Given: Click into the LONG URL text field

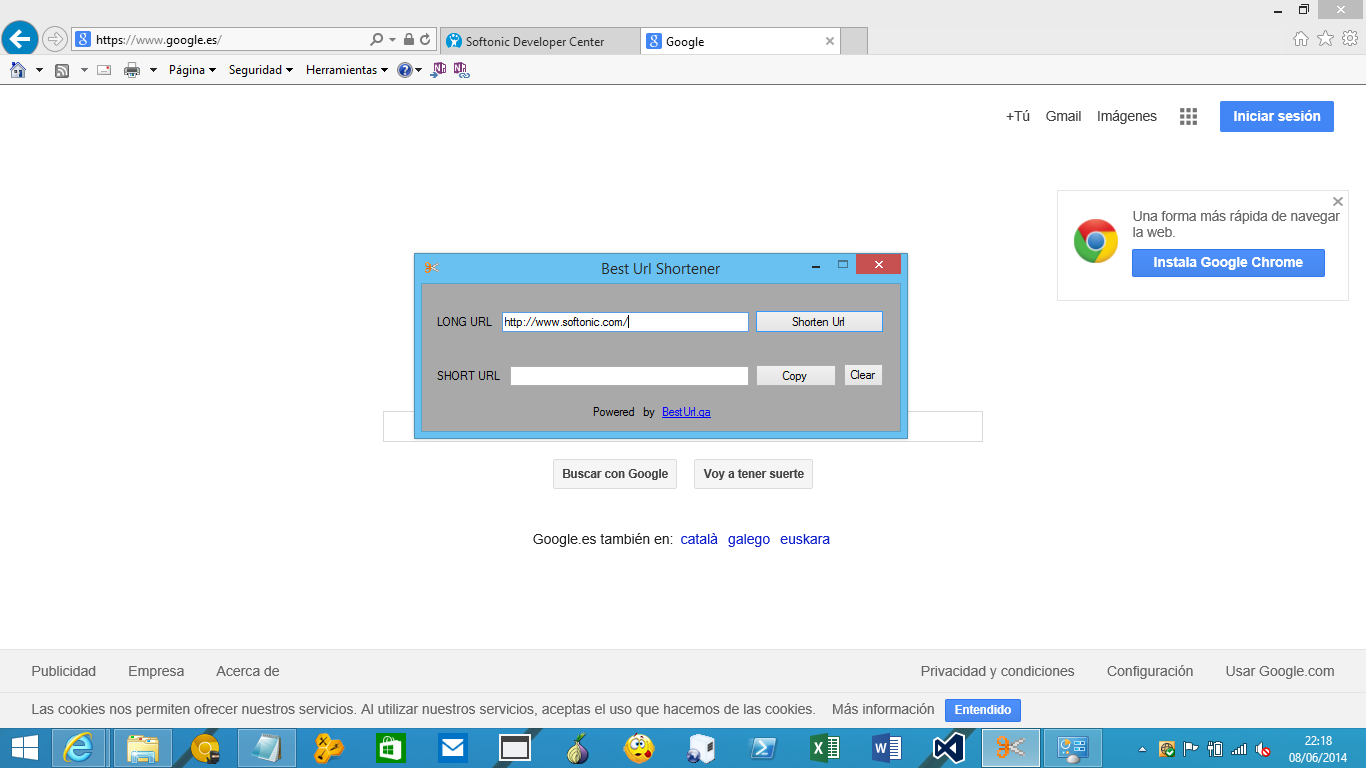Looking at the screenshot, I should pyautogui.click(x=625, y=322).
